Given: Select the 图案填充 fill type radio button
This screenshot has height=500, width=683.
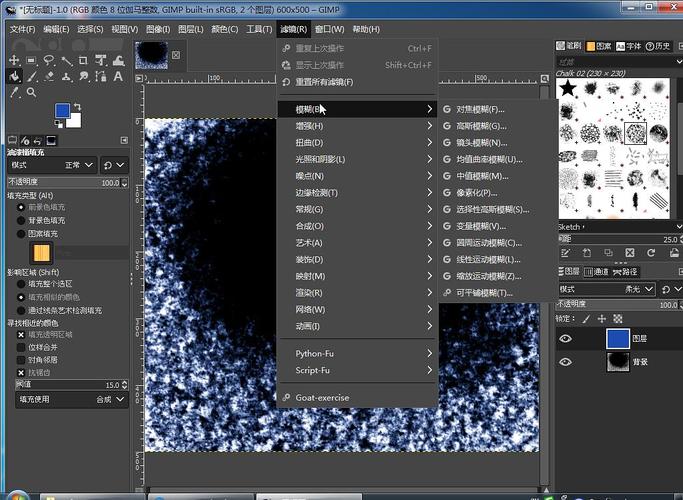Looking at the screenshot, I should (x=21, y=233).
